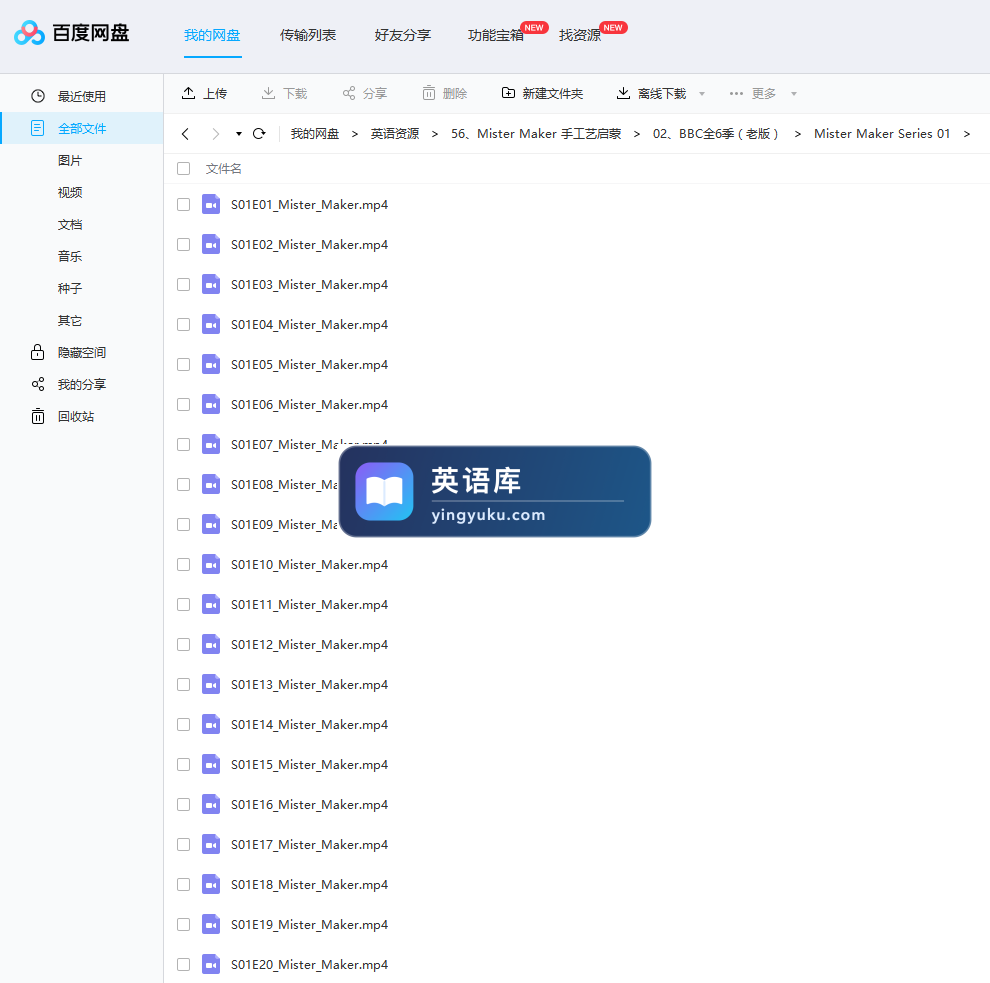Select S01E08 Mister Maker file name

pyautogui.click(x=284, y=484)
